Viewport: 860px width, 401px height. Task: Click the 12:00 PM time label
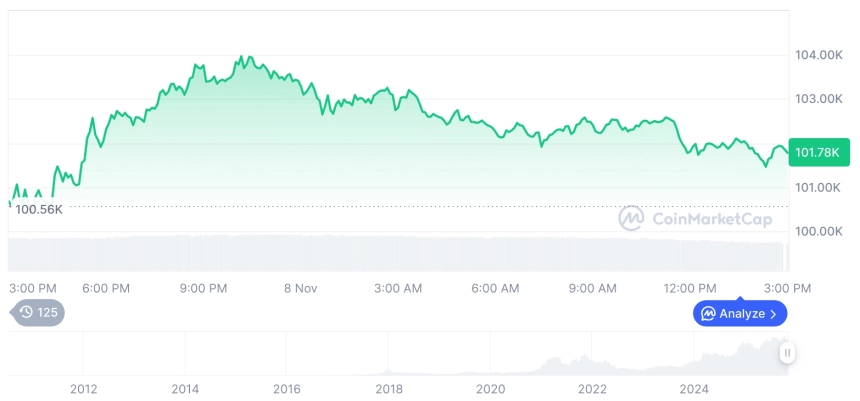tap(692, 288)
